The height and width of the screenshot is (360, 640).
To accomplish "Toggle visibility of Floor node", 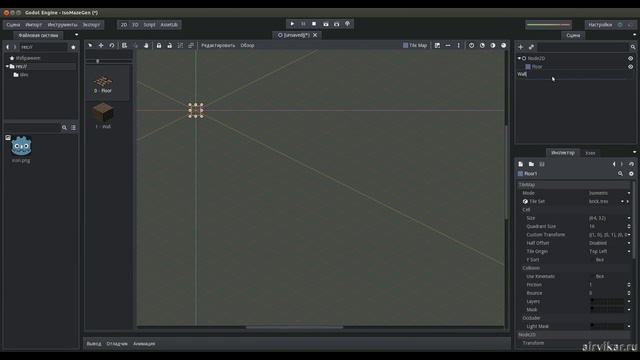I will click(631, 67).
